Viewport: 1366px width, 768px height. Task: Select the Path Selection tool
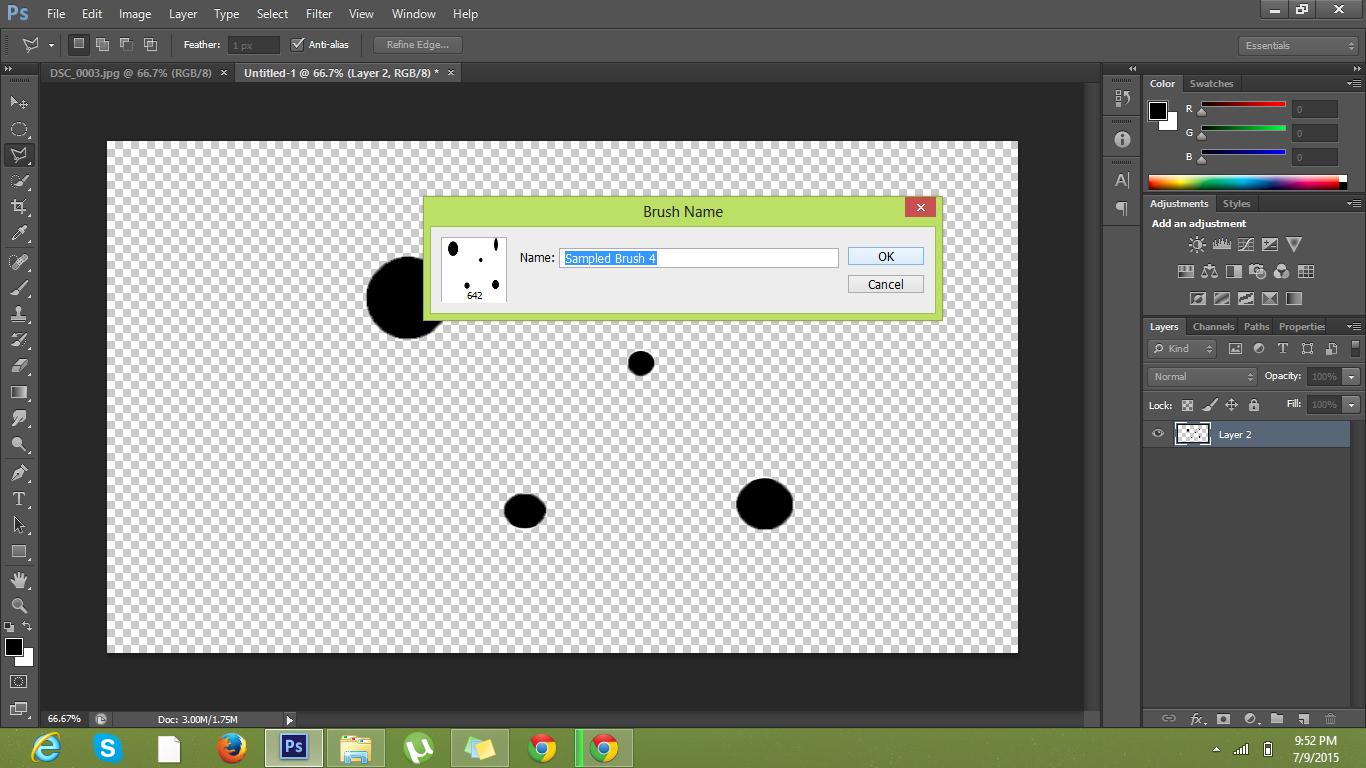coord(19,525)
